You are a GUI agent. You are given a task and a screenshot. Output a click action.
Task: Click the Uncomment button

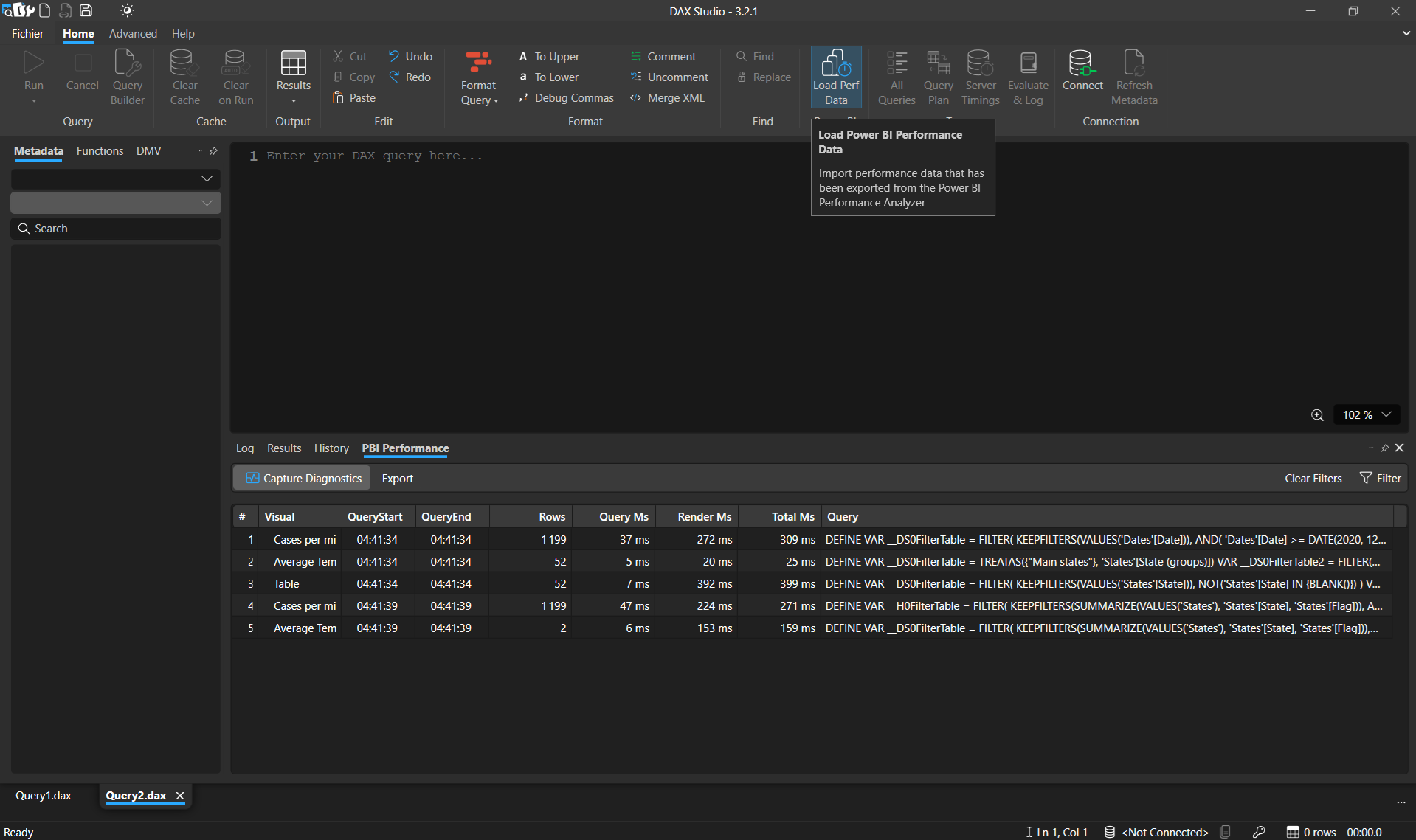[669, 77]
